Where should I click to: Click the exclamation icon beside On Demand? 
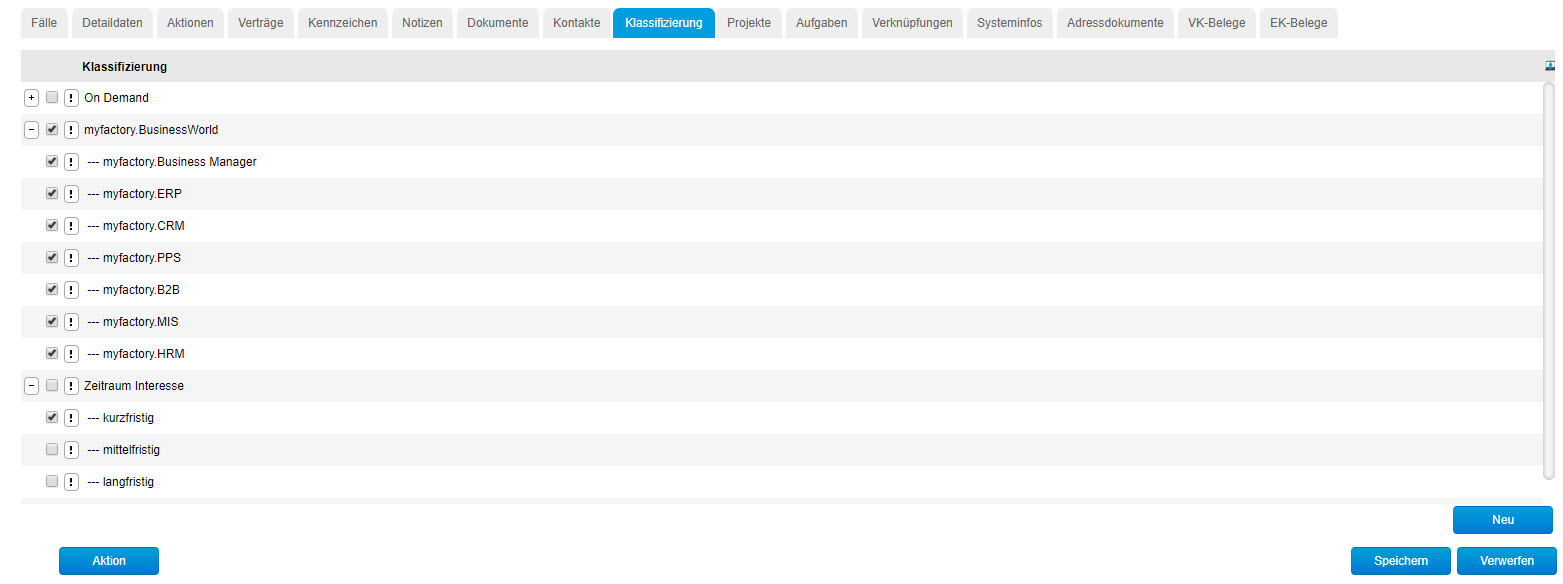click(71, 98)
